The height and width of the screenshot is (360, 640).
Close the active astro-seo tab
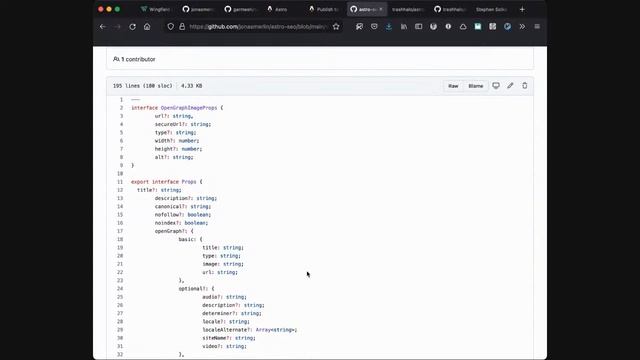pos(381,9)
